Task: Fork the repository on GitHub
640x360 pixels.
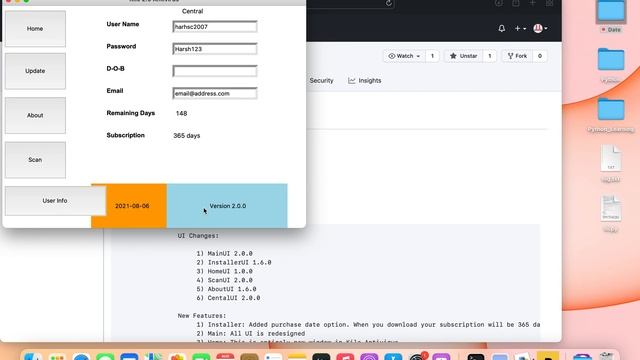Action: click(518, 56)
